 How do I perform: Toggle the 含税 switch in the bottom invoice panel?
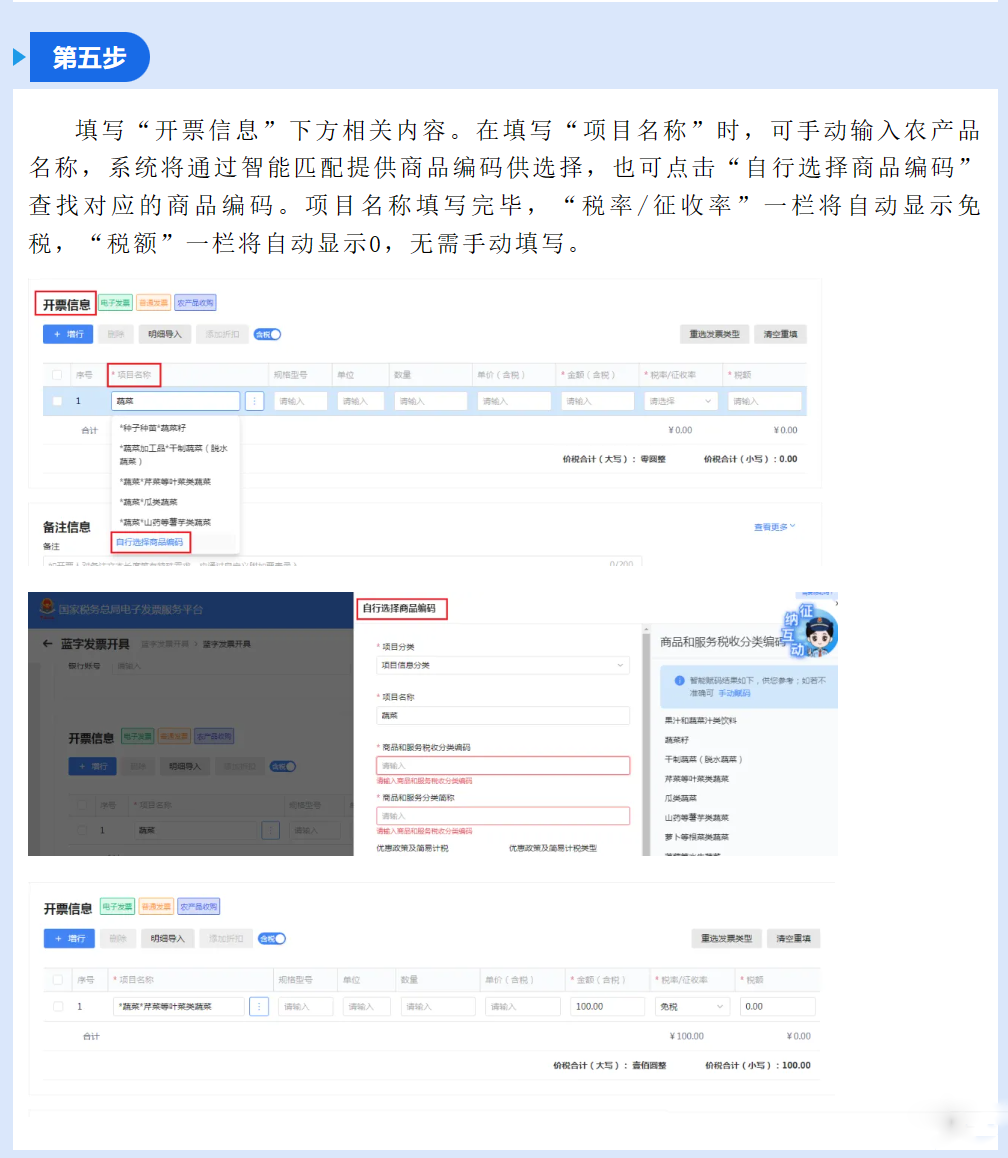click(x=272, y=938)
